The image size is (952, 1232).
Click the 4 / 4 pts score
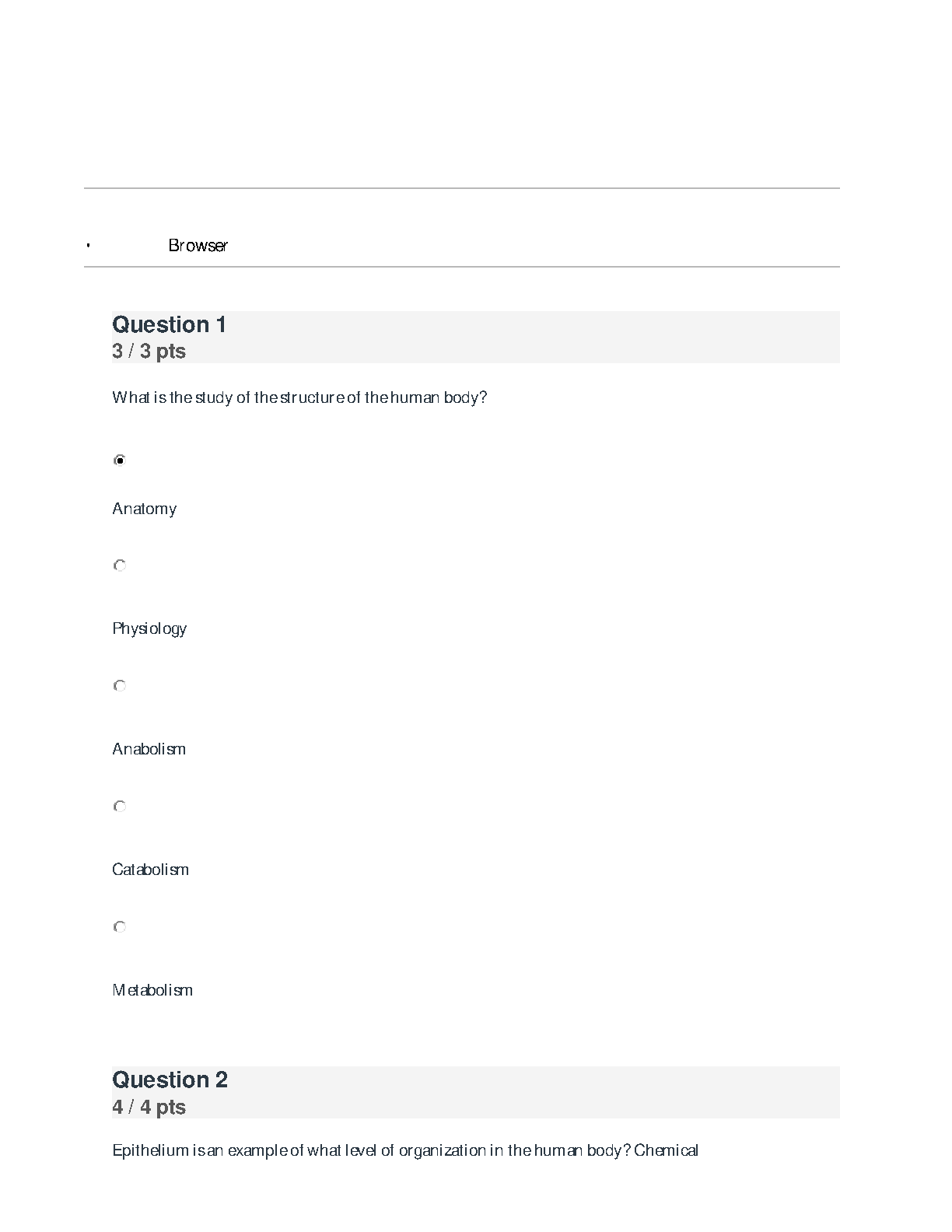click(149, 1107)
